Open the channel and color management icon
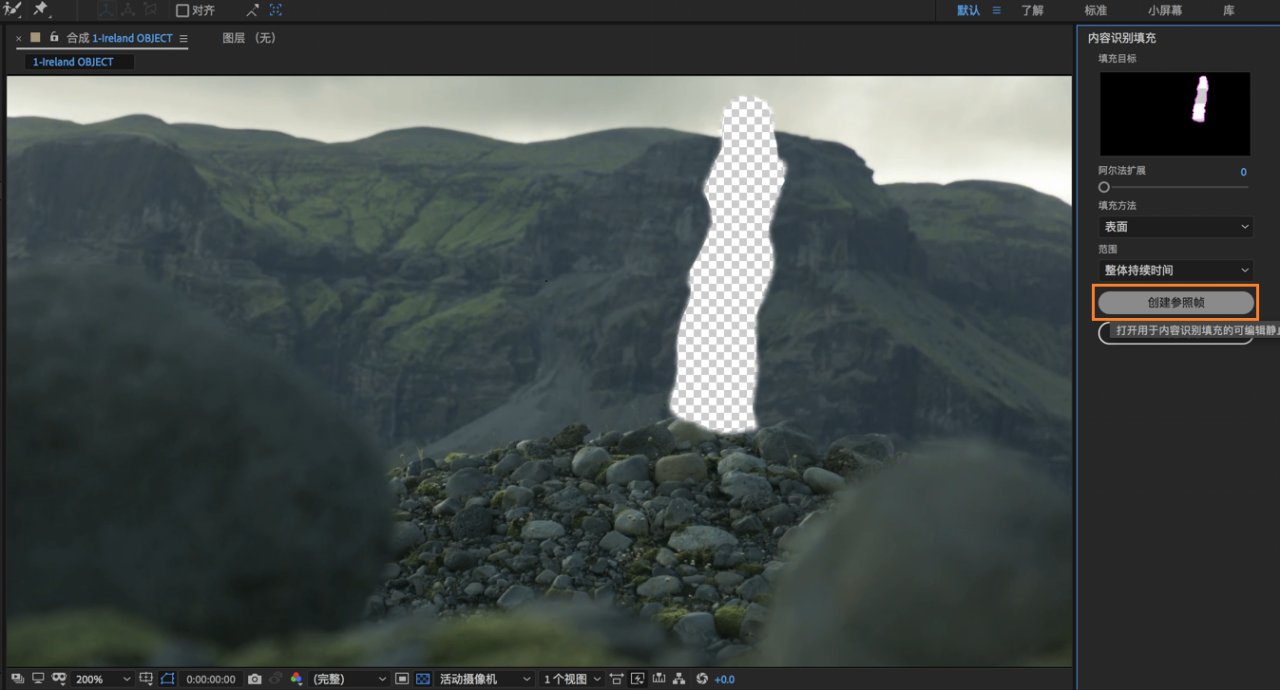Screen dimensions: 1280x690 [296, 679]
